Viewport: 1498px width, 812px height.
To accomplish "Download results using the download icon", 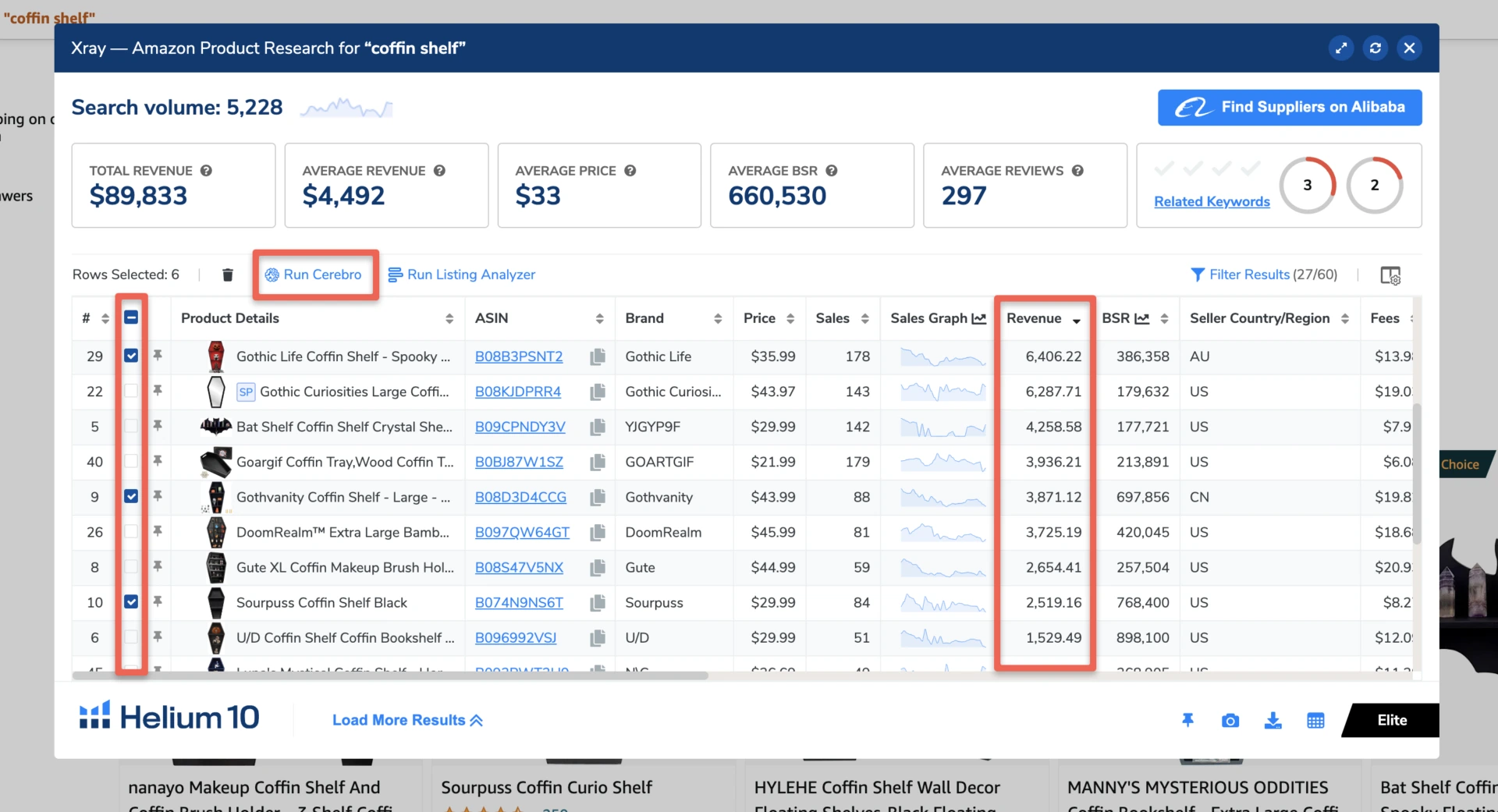I will click(x=1273, y=720).
